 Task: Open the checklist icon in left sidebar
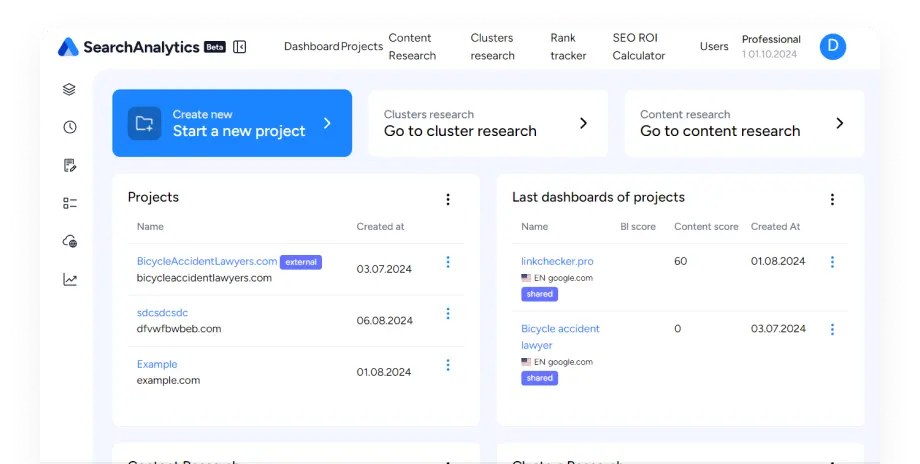click(69, 203)
